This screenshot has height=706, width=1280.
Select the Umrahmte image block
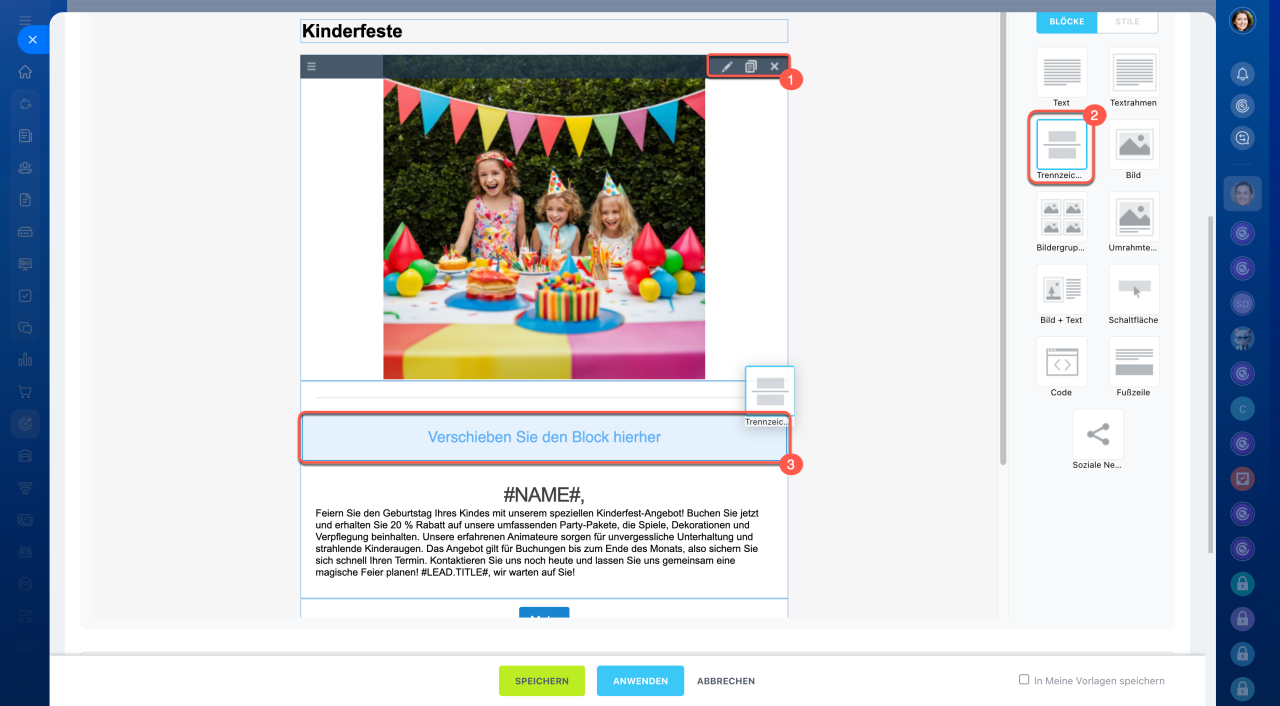[x=1133, y=222]
